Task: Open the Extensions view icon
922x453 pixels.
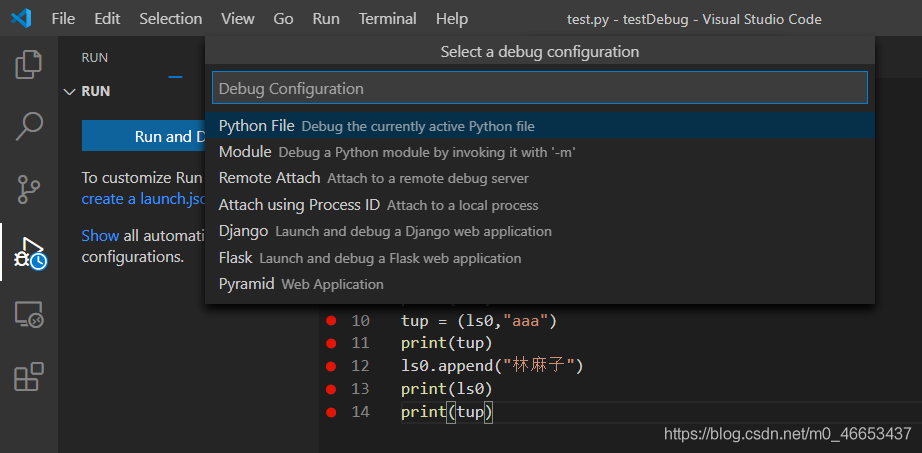Action: click(29, 378)
